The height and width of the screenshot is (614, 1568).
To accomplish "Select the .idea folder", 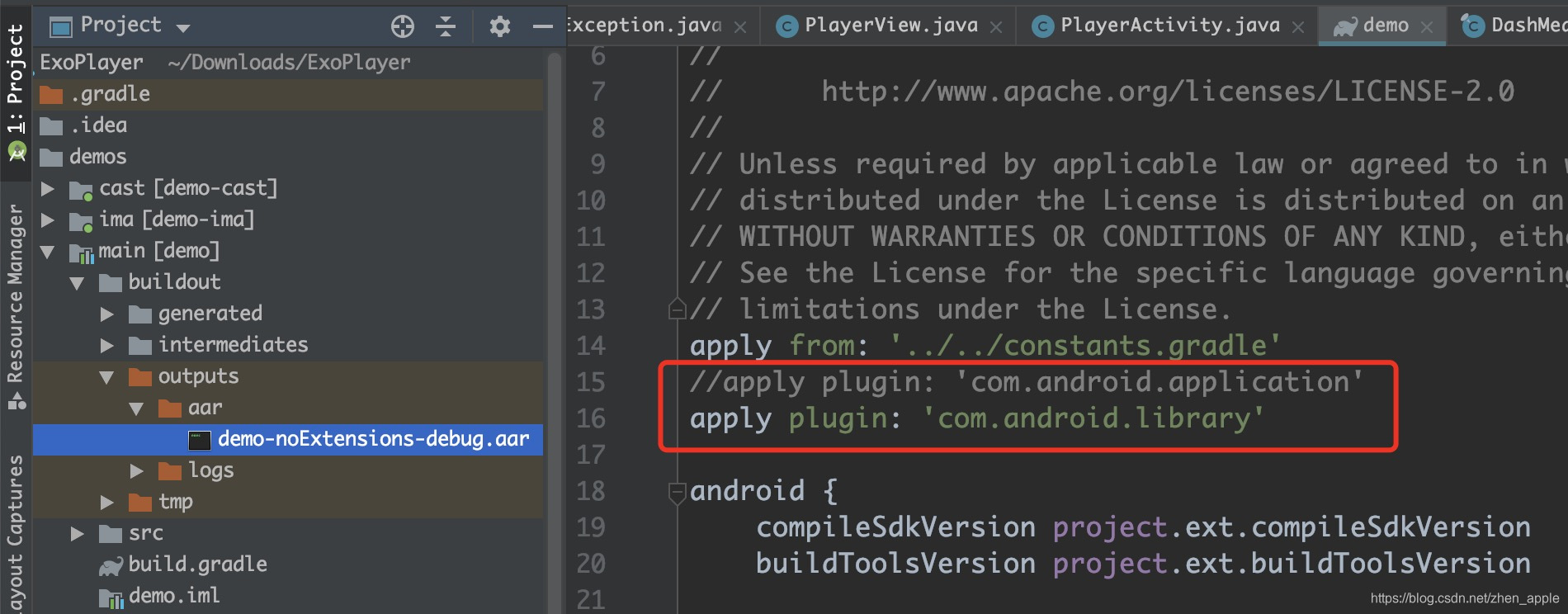I will pos(288,125).
